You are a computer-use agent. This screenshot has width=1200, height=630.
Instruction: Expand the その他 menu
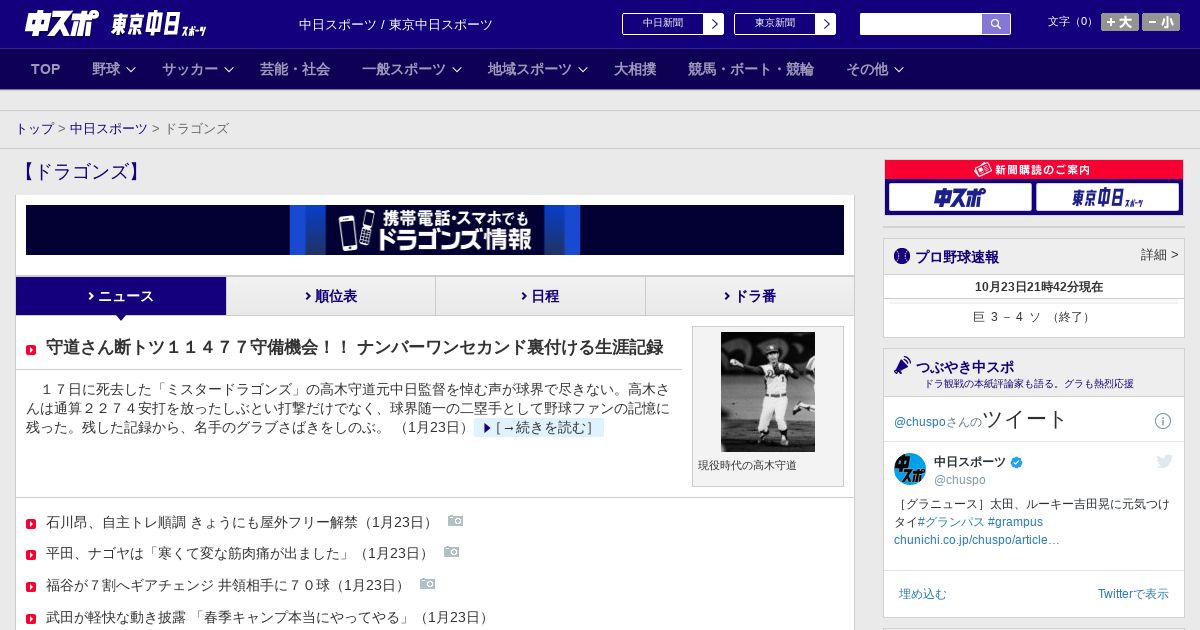(875, 69)
